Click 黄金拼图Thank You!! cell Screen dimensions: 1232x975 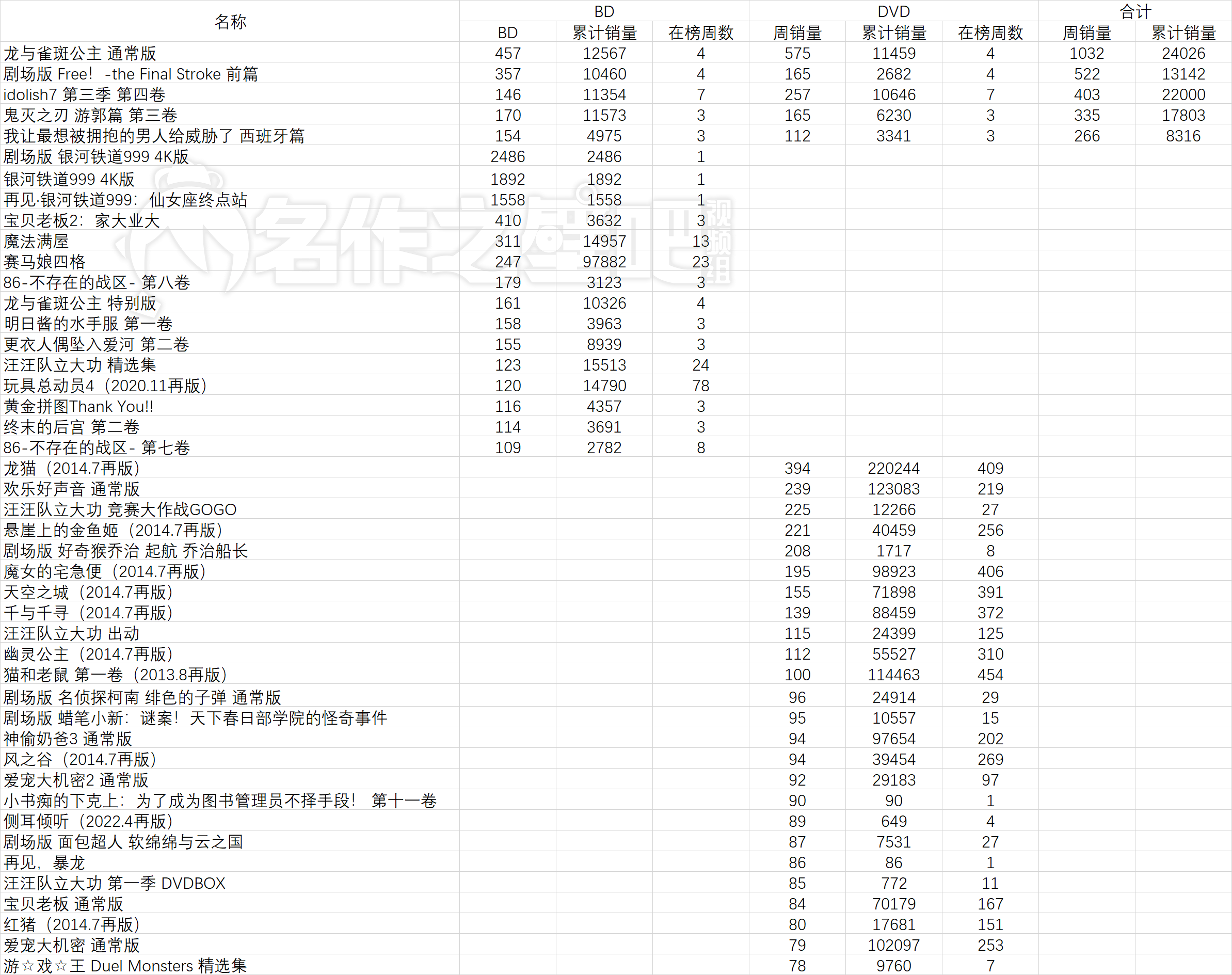point(79,406)
